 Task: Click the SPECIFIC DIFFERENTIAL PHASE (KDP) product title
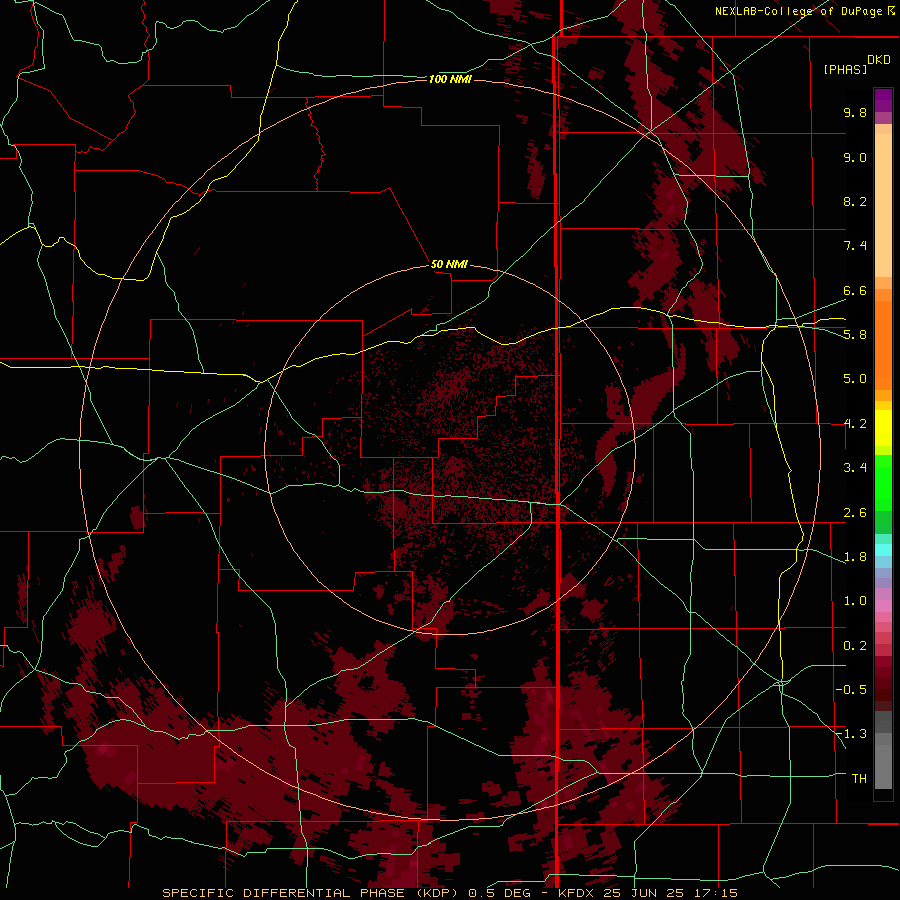[x=313, y=893]
